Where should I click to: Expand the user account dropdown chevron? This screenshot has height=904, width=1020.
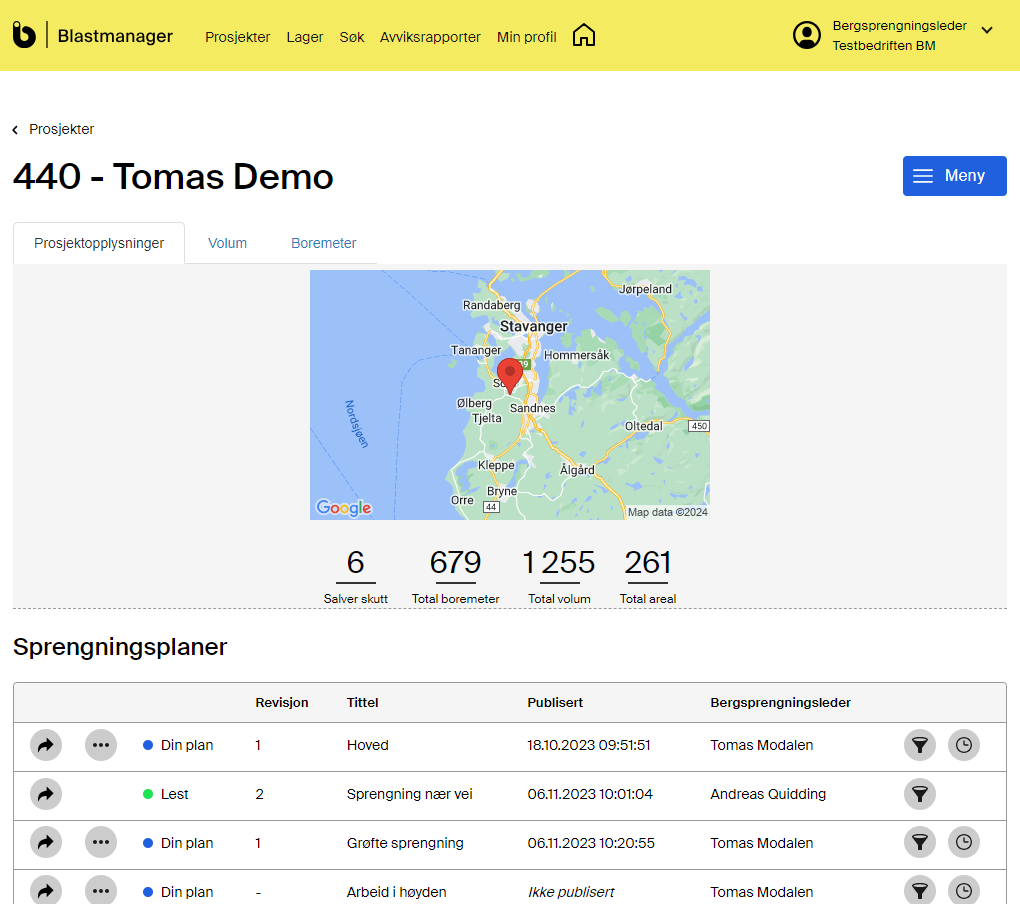[x=987, y=30]
